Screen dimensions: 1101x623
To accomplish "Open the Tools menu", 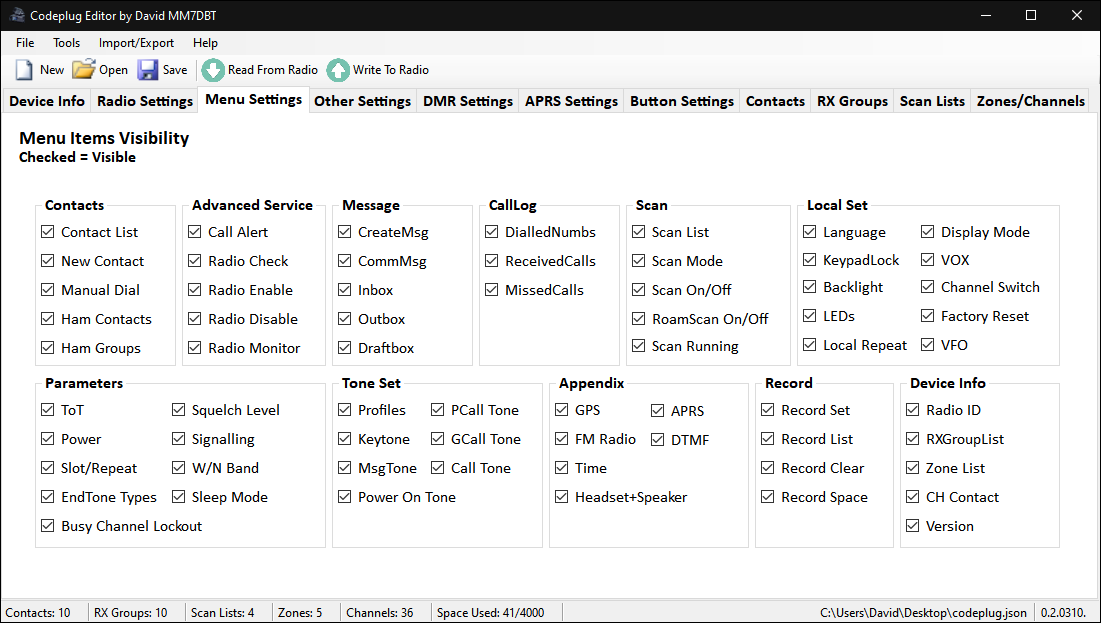I will [x=66, y=43].
